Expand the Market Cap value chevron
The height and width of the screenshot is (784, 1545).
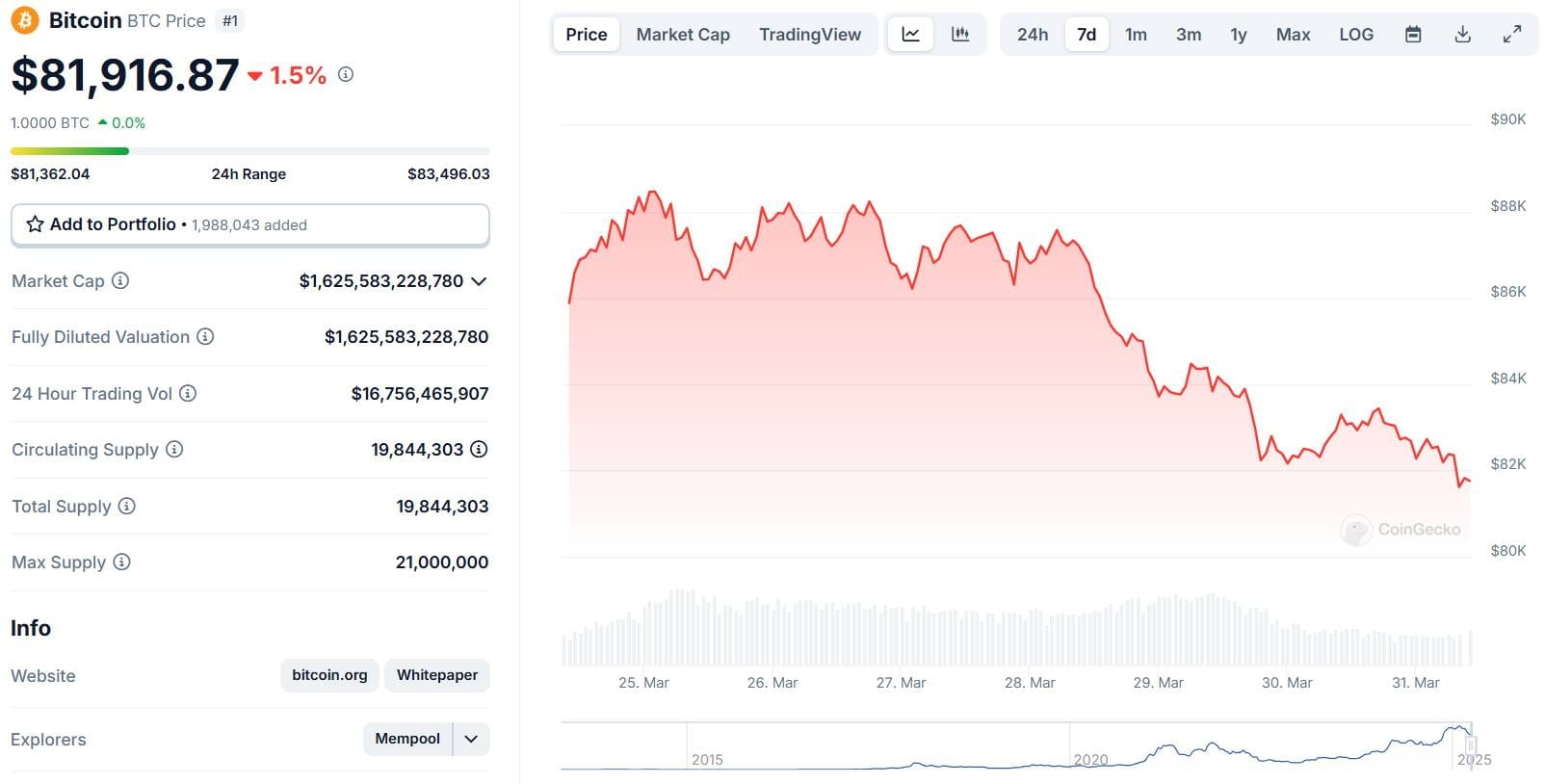[479, 281]
